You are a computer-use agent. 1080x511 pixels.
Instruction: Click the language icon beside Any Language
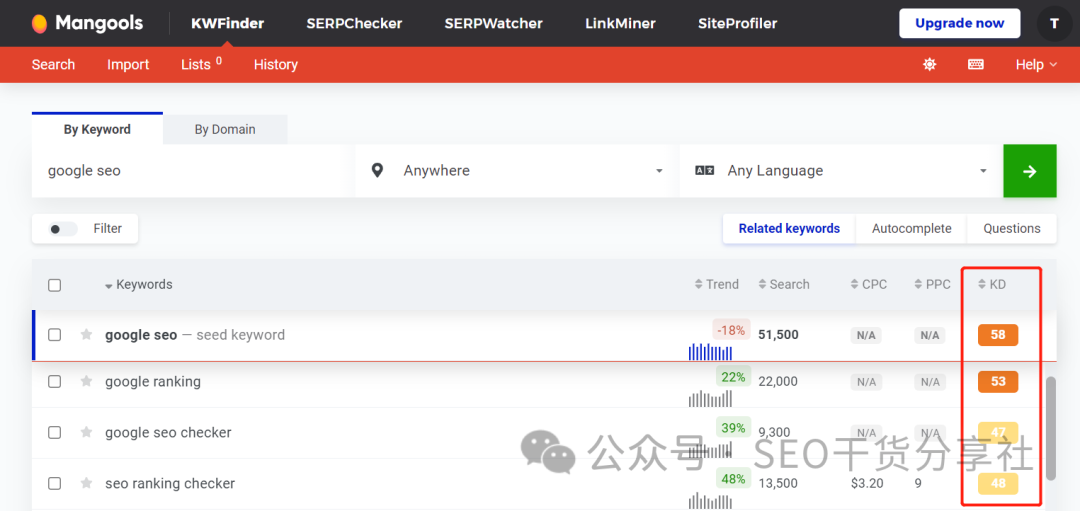coord(705,171)
